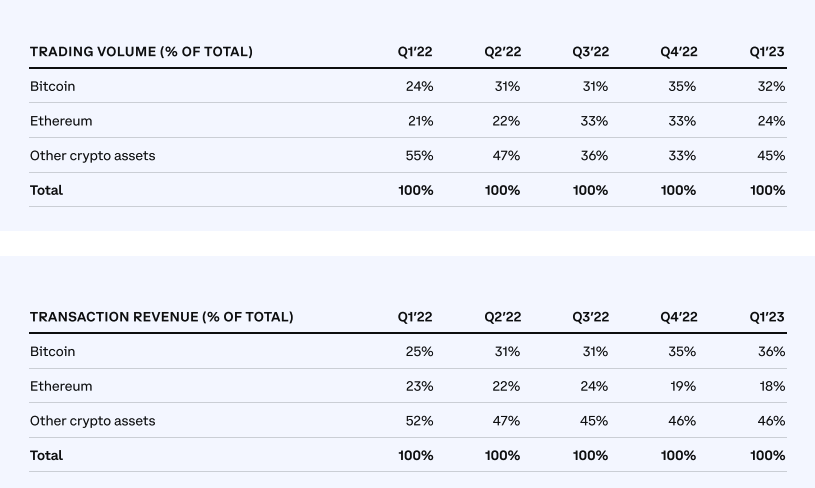Viewport: 815px width, 488px height.
Task: Select Other crypto assets label in Transaction Revenue table
Action: coord(92,421)
